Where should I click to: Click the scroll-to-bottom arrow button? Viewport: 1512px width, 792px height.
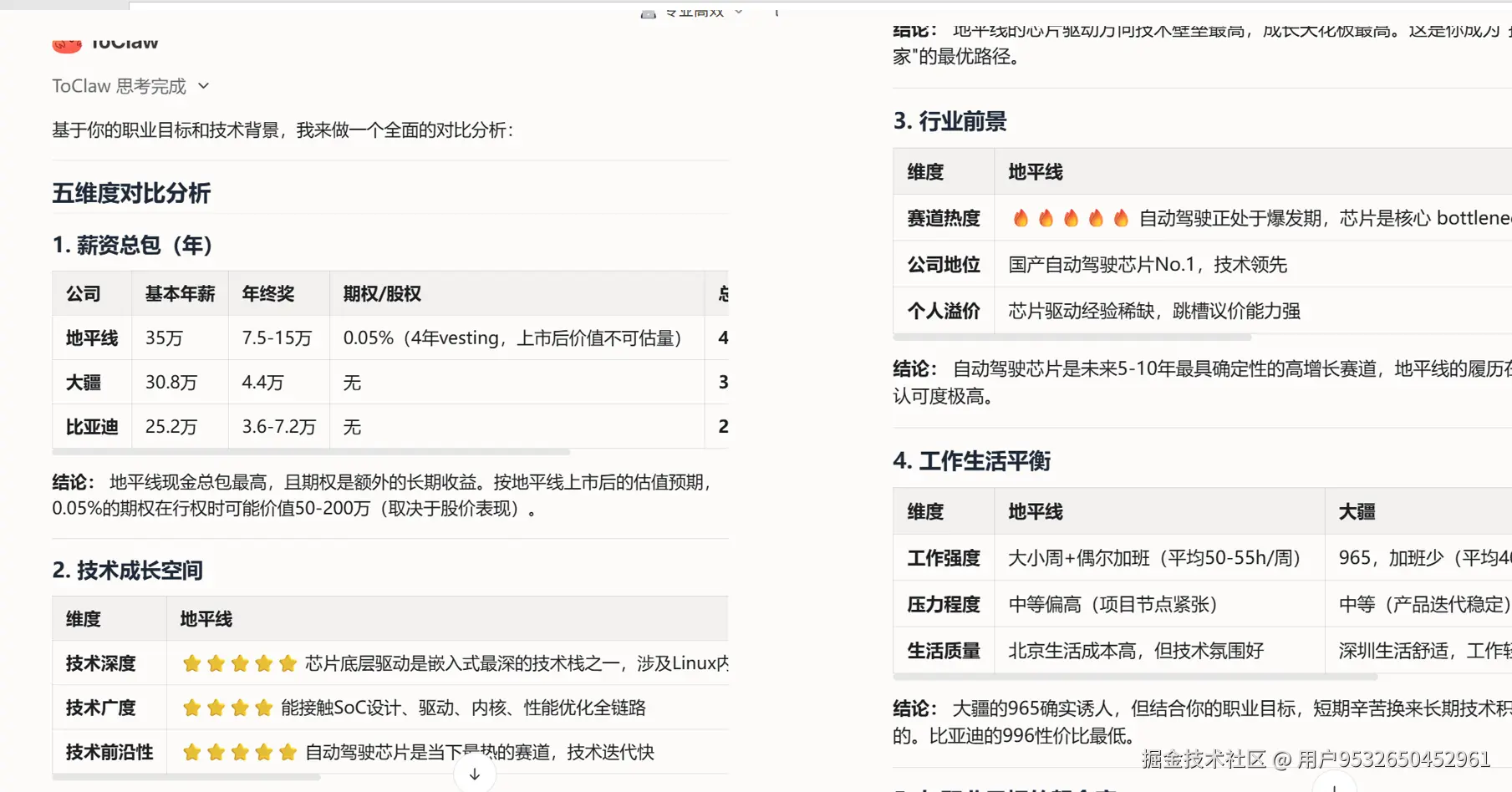[x=475, y=774]
